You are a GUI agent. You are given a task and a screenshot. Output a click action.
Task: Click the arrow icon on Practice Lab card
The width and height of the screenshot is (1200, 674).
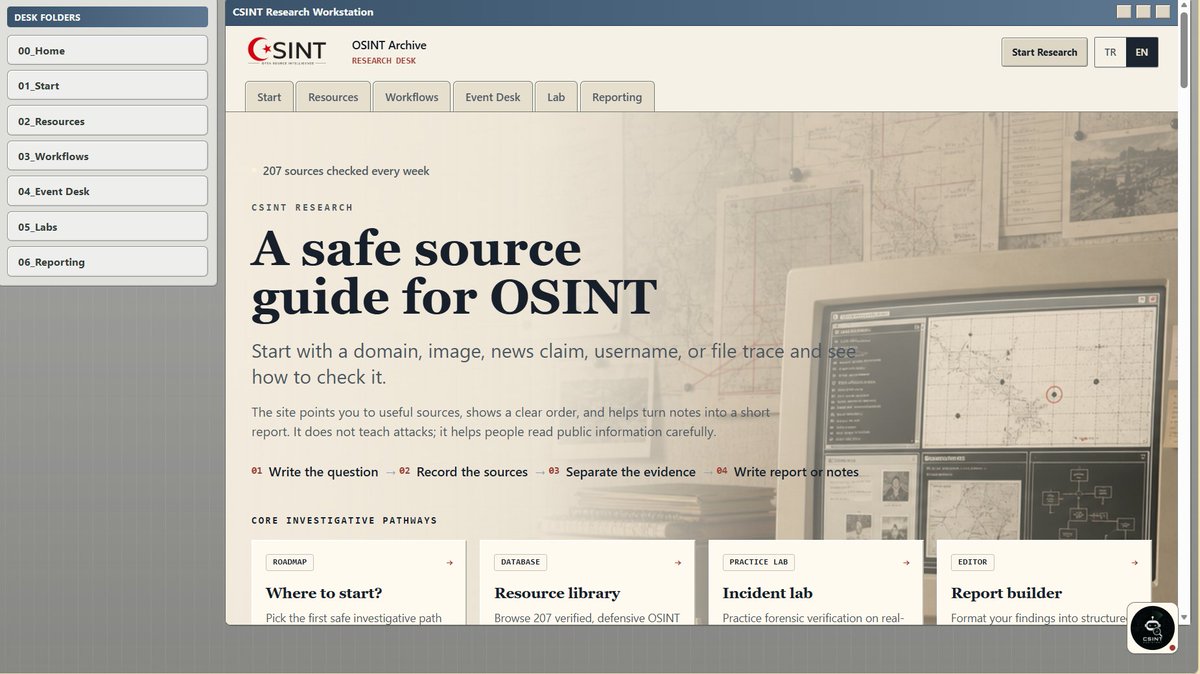click(x=906, y=562)
